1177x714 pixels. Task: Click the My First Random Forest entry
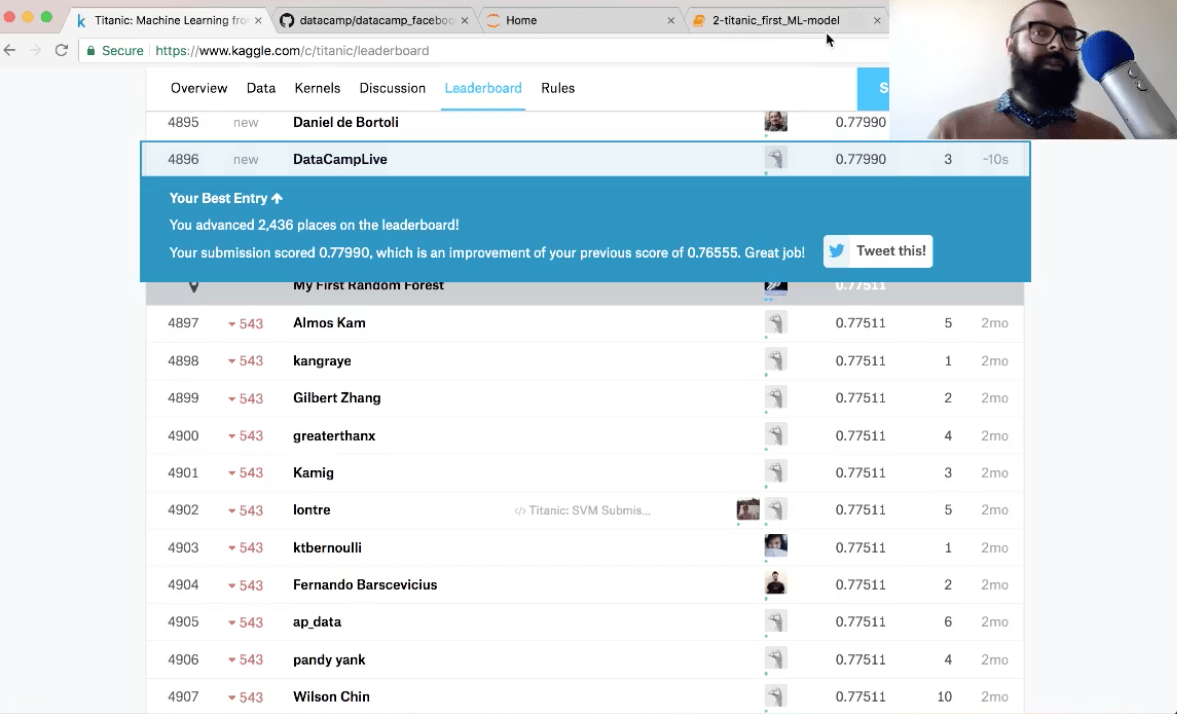click(x=368, y=286)
